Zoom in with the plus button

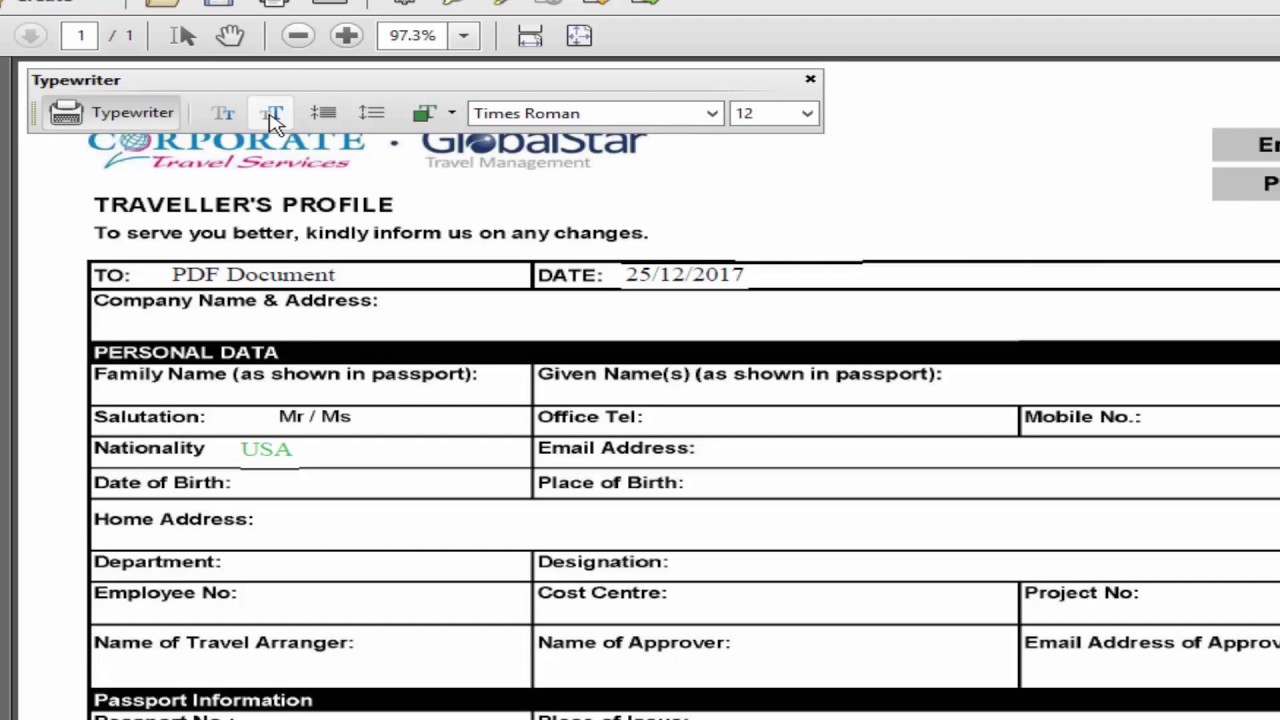pyautogui.click(x=346, y=36)
